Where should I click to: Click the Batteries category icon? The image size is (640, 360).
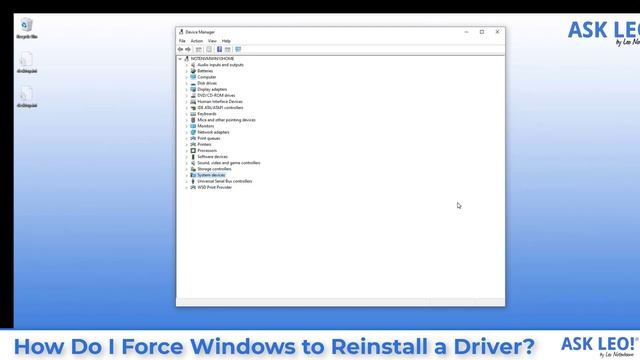[193, 71]
